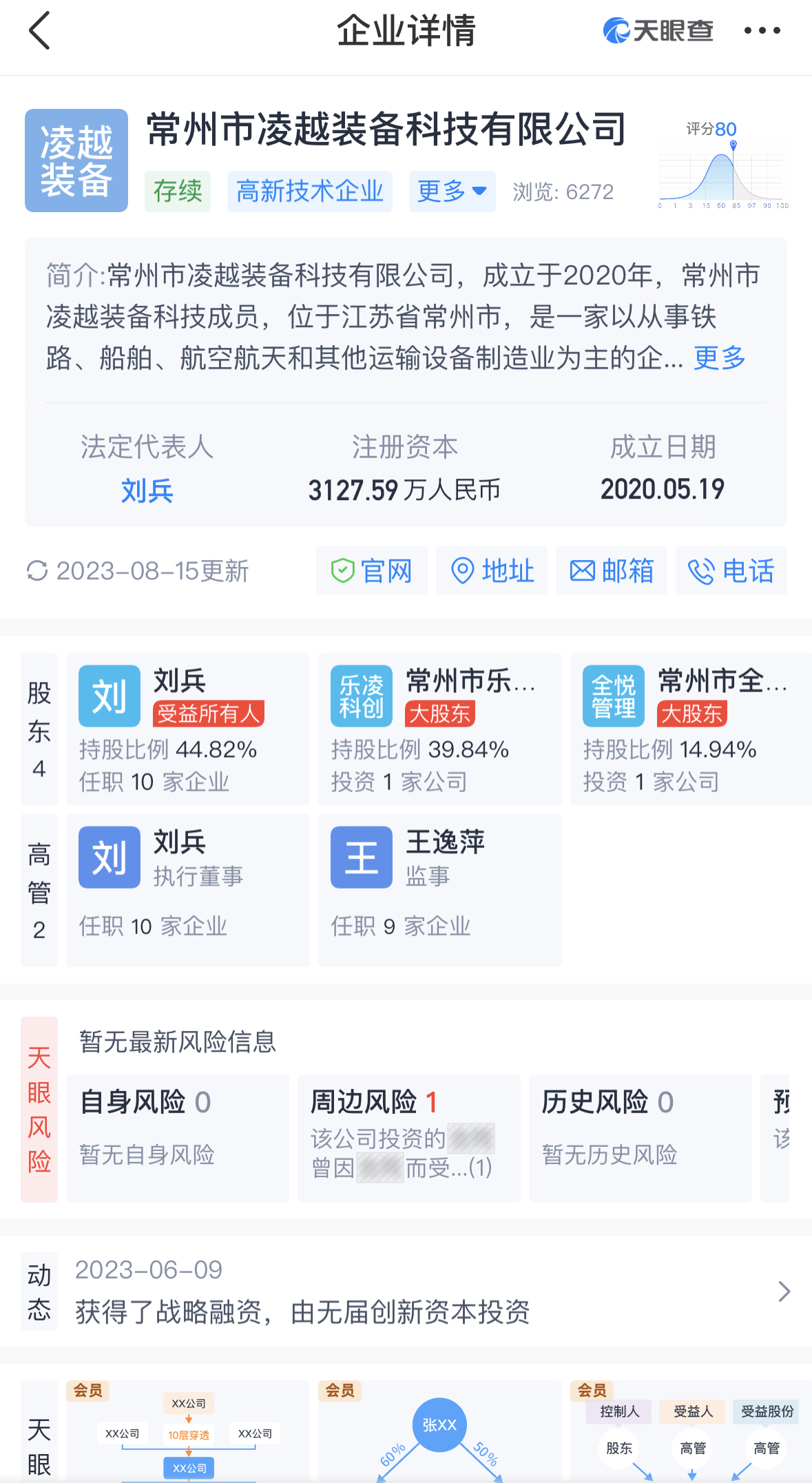
Task: Tap 投资 1 家公司 under 常州市全...
Action: point(652,782)
